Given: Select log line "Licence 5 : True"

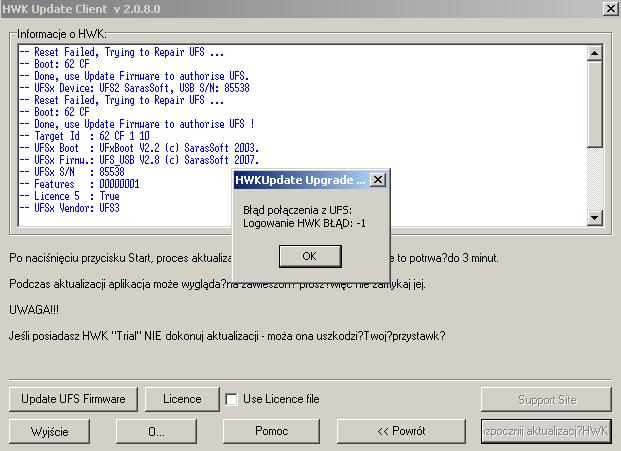Looking at the screenshot, I should pos(69,196).
